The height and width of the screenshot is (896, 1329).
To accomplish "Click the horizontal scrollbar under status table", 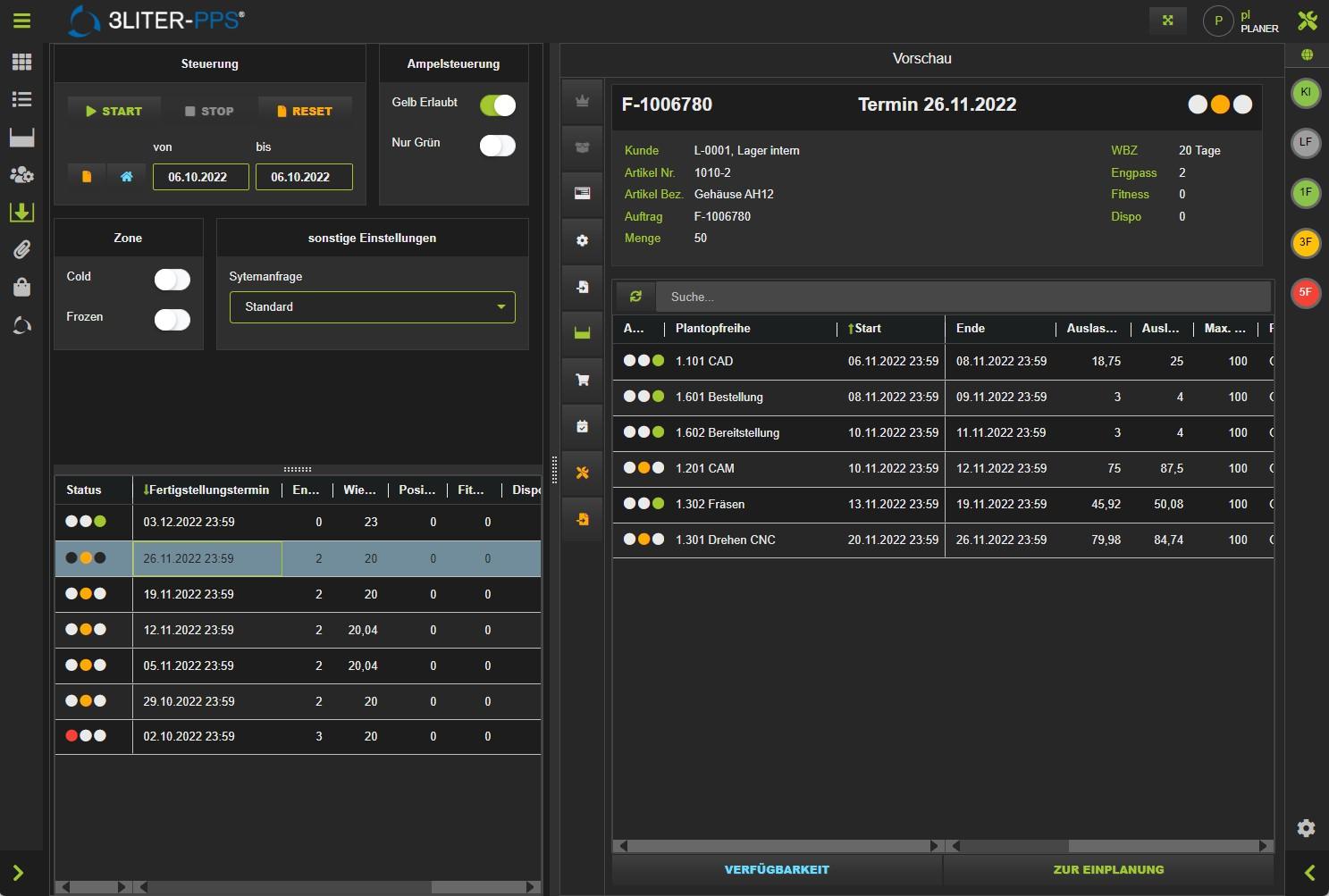I will [337, 887].
